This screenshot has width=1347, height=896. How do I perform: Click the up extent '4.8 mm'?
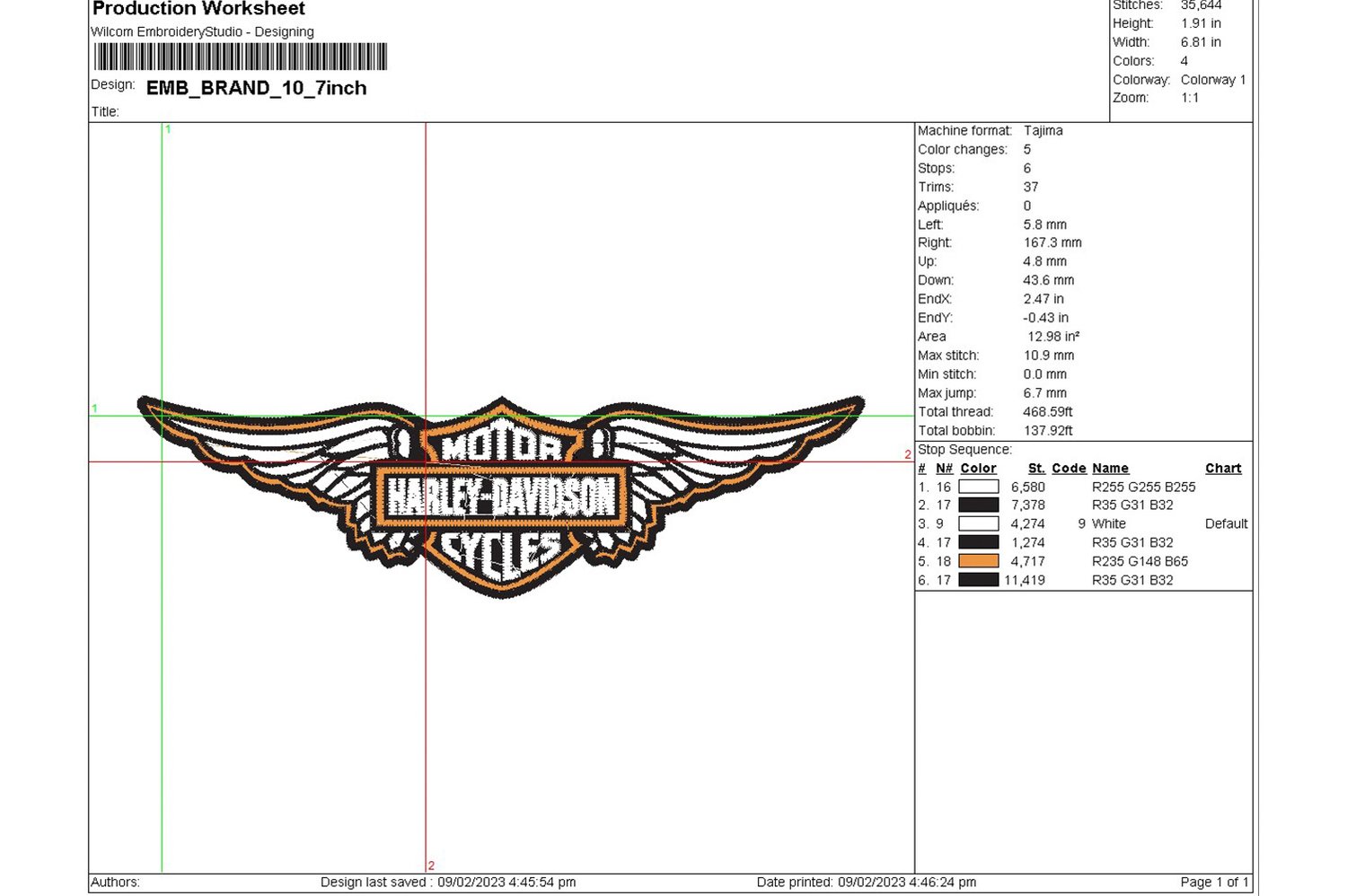(x=1045, y=261)
